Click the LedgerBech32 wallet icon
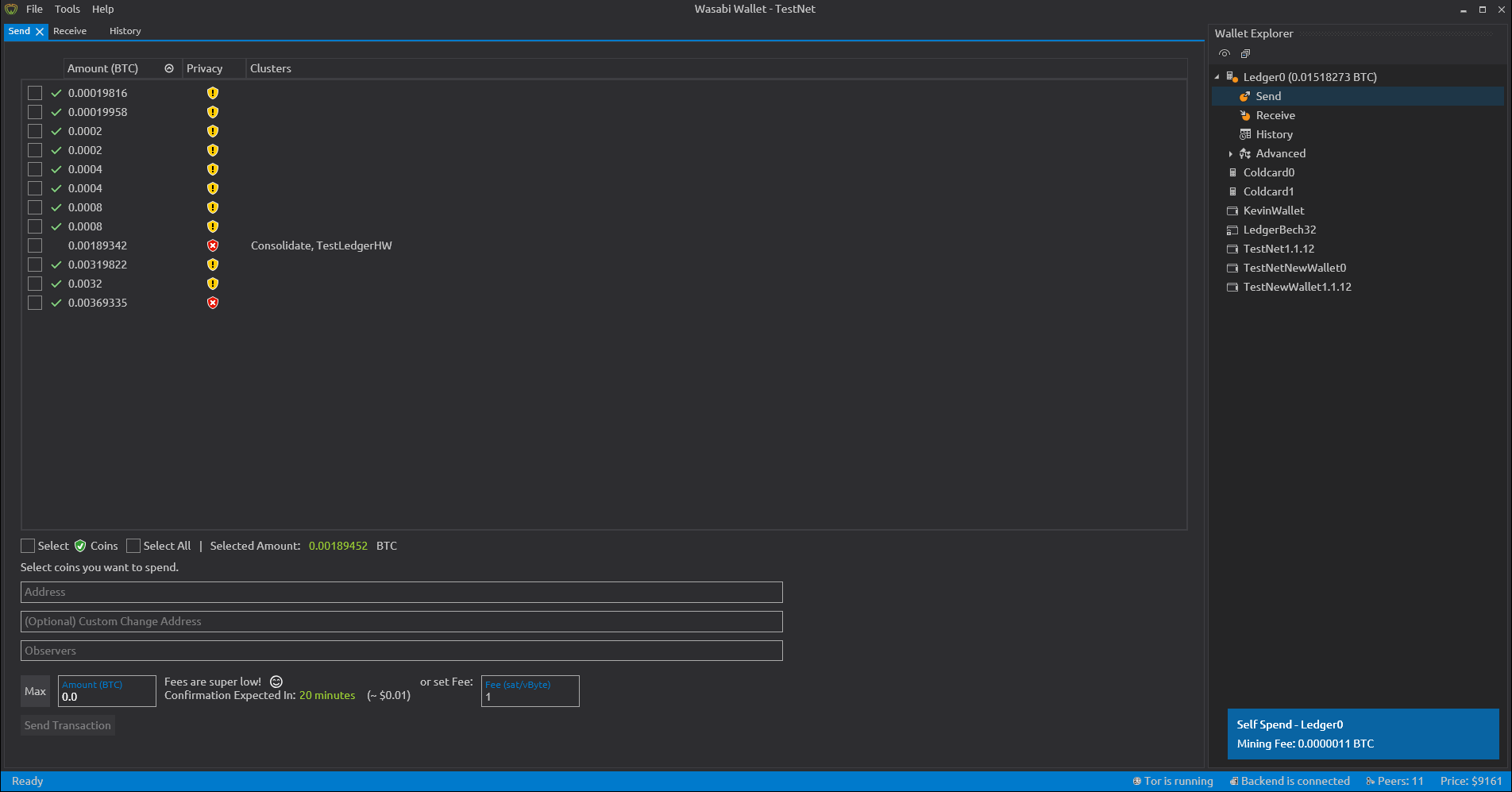The image size is (1512, 792). 1232,230
